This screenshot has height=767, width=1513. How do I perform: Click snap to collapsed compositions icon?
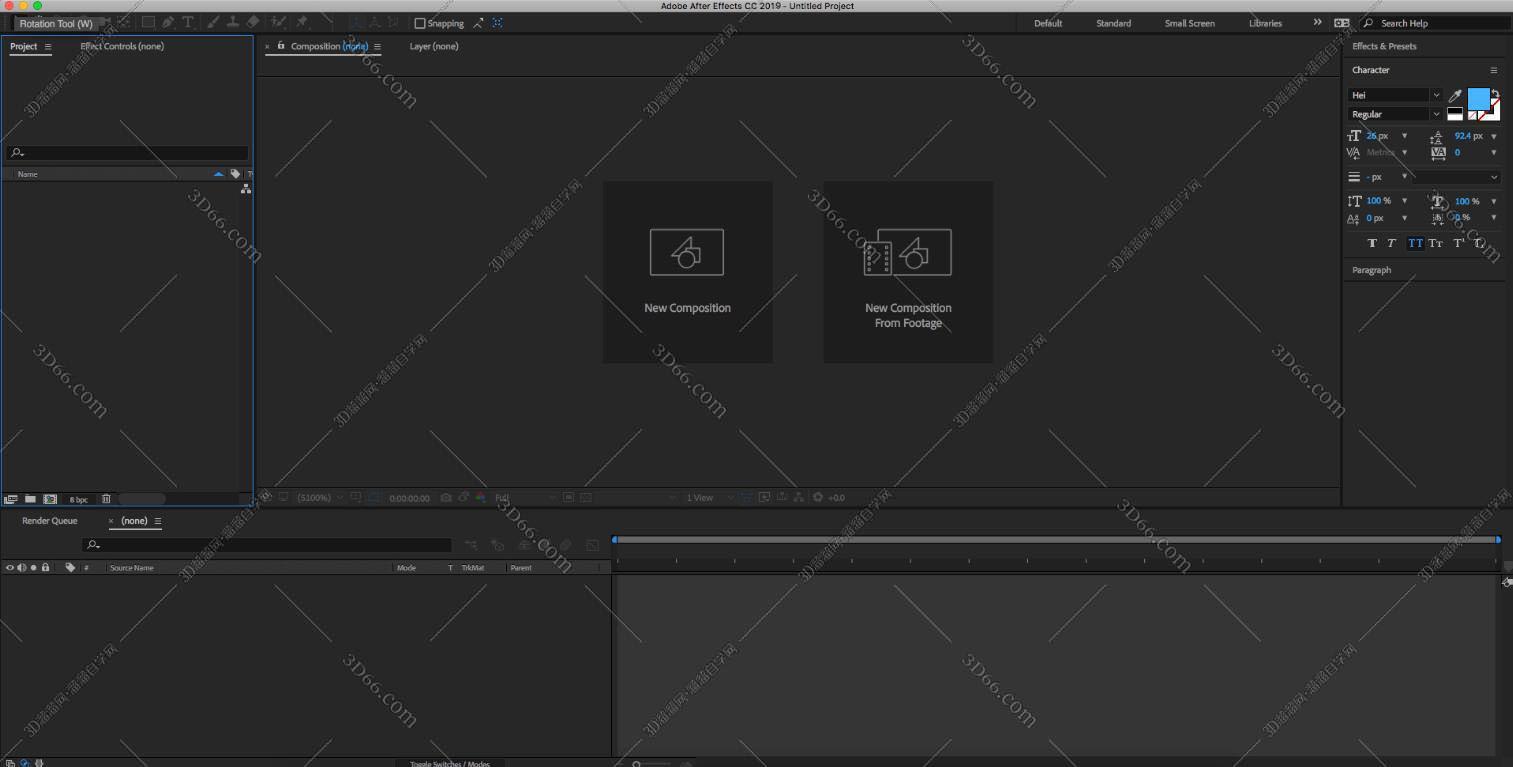[x=497, y=22]
